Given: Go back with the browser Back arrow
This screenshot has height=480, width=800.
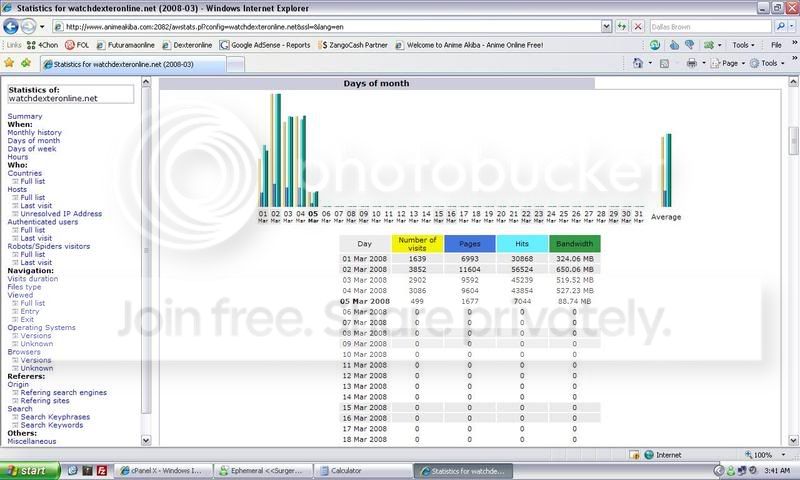Looking at the screenshot, I should [10, 26].
